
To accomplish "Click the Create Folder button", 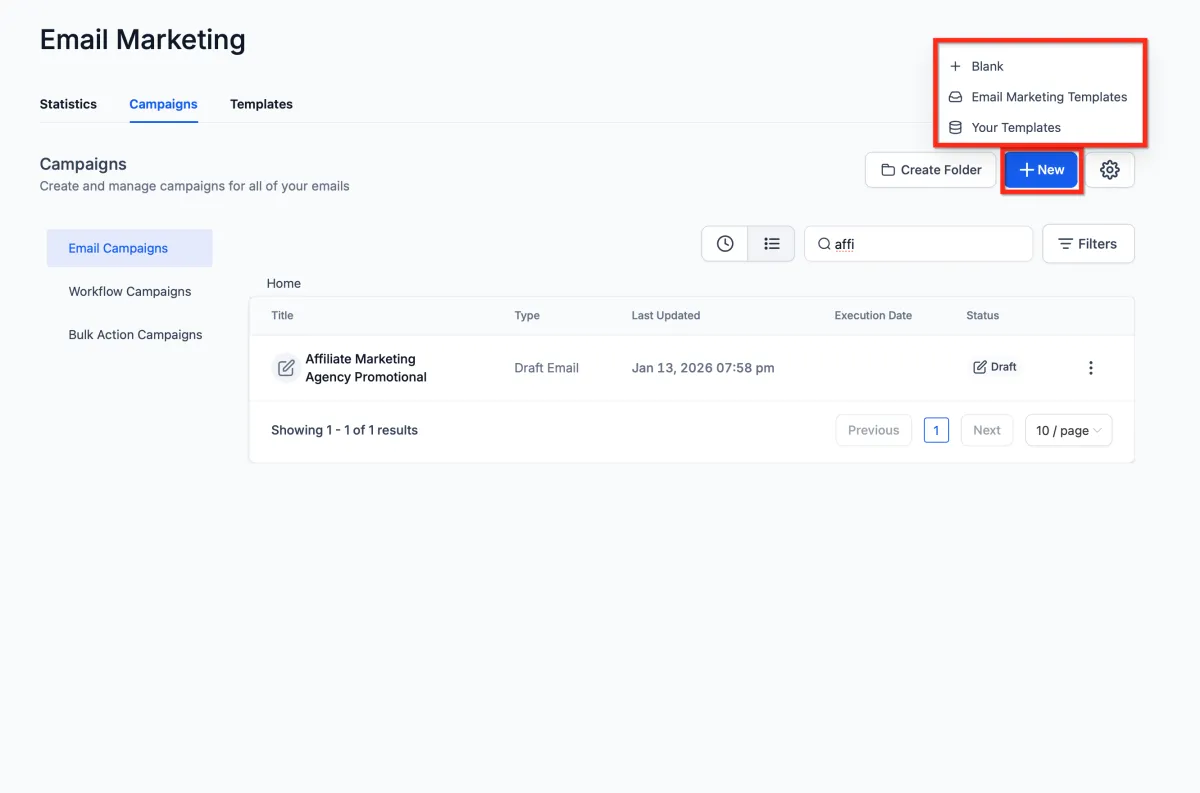I will click(x=931, y=170).
